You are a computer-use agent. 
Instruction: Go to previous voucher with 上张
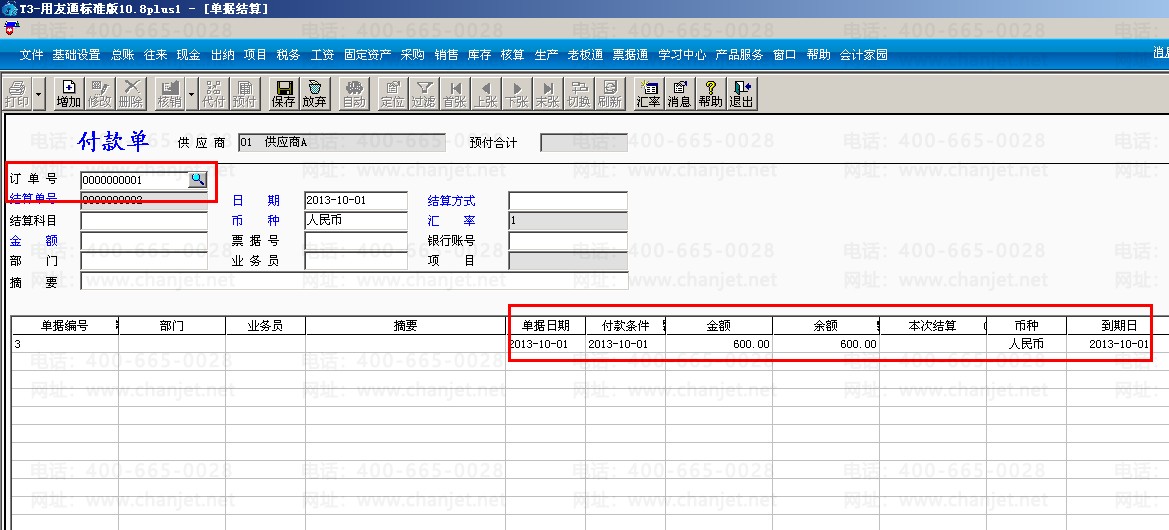[x=485, y=94]
